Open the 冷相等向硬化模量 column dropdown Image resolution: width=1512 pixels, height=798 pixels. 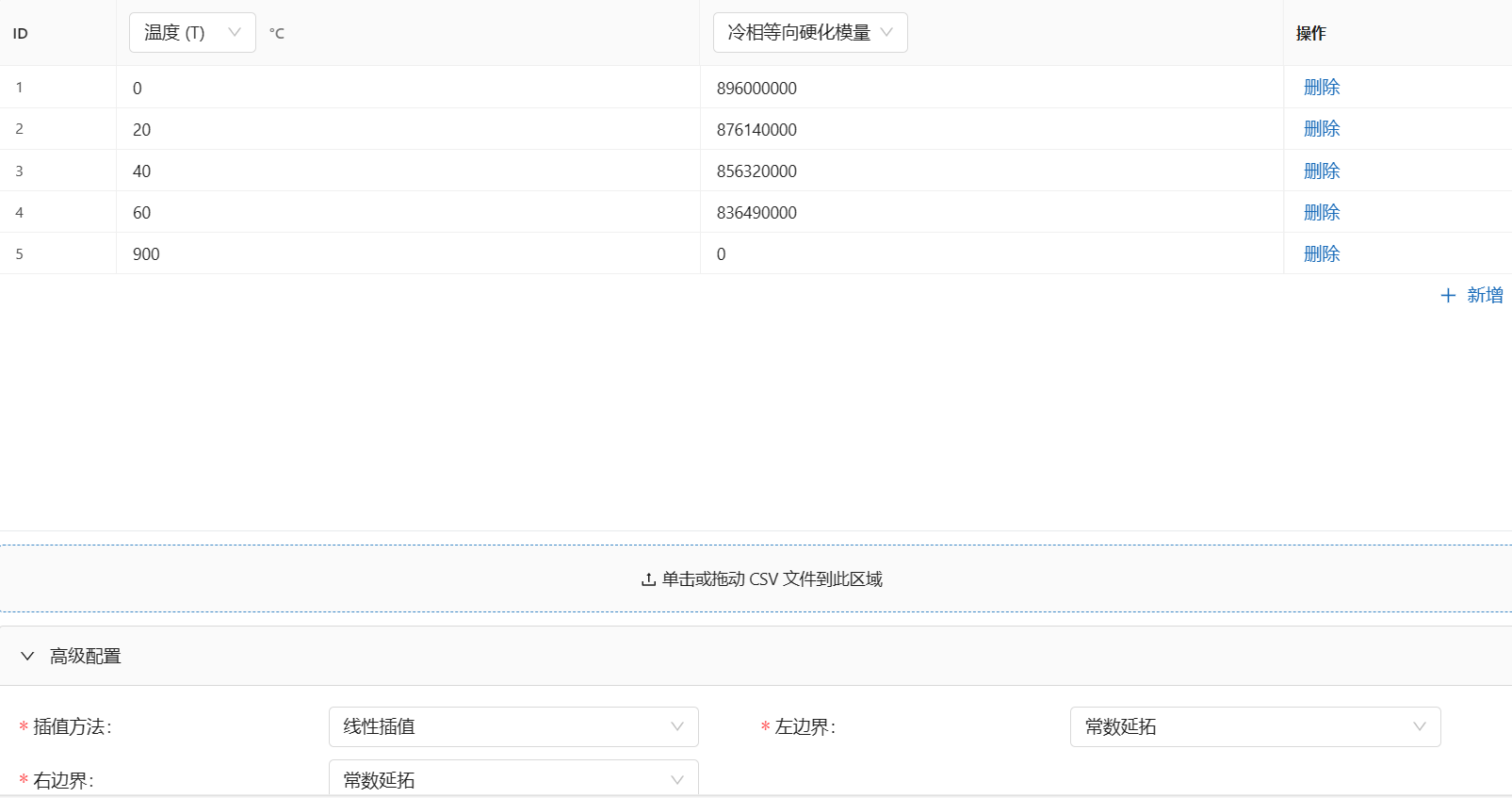810,33
